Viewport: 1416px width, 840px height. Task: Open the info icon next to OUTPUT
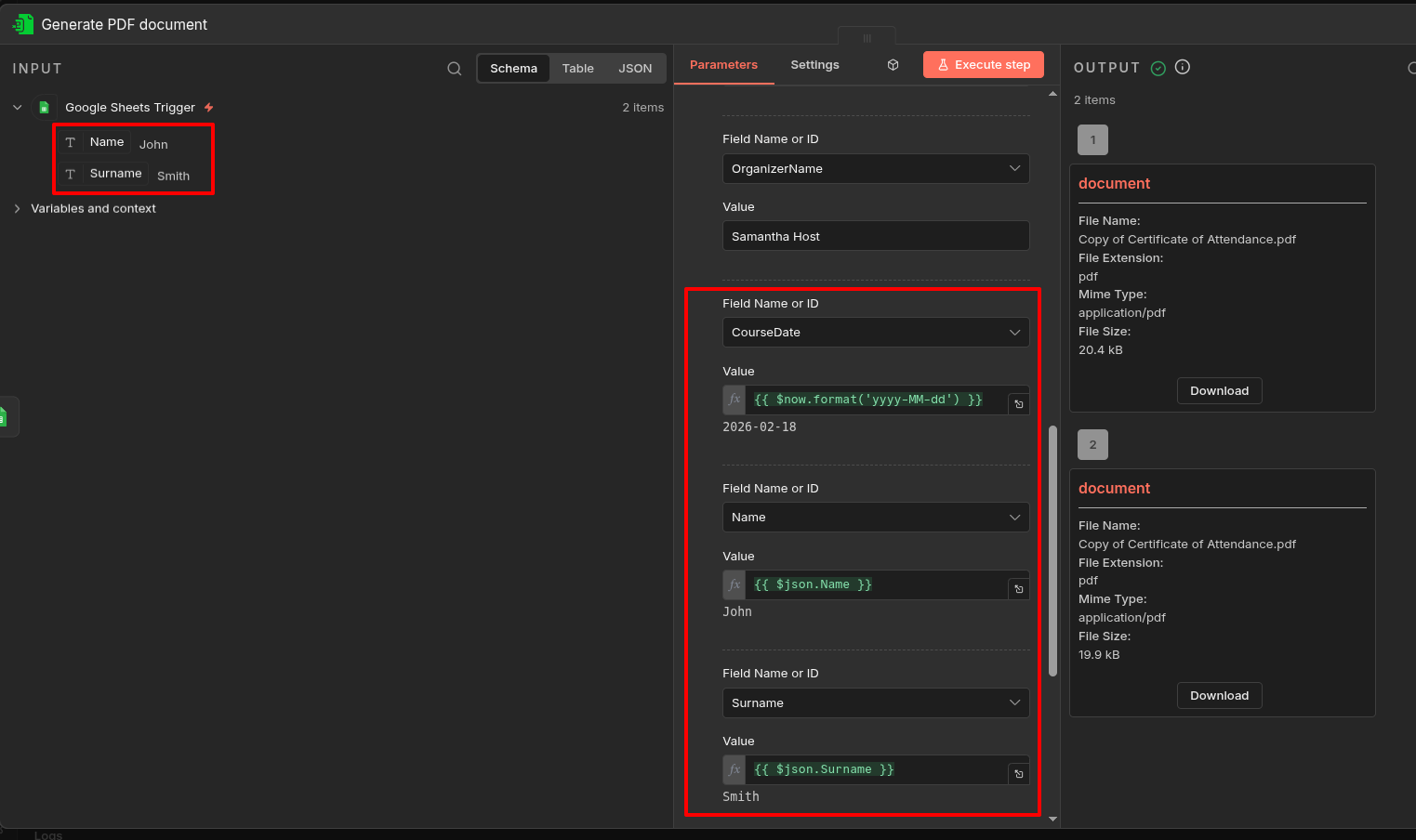(1182, 67)
